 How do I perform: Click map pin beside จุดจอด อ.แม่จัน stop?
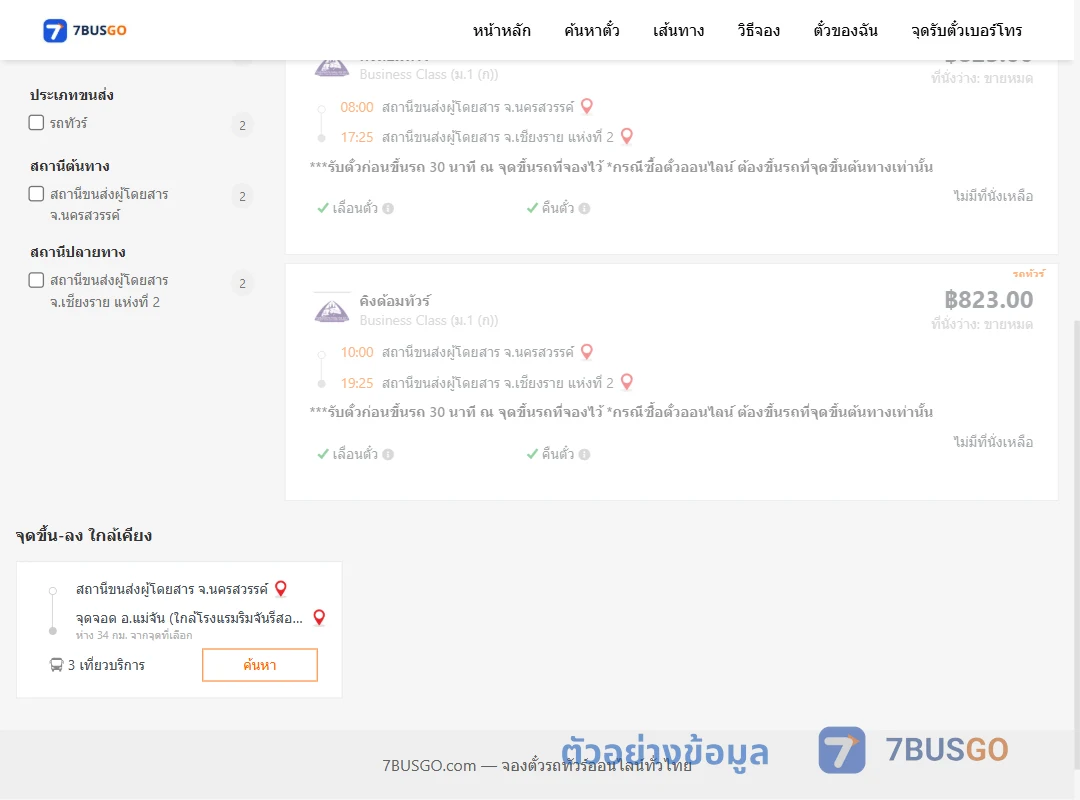319,617
